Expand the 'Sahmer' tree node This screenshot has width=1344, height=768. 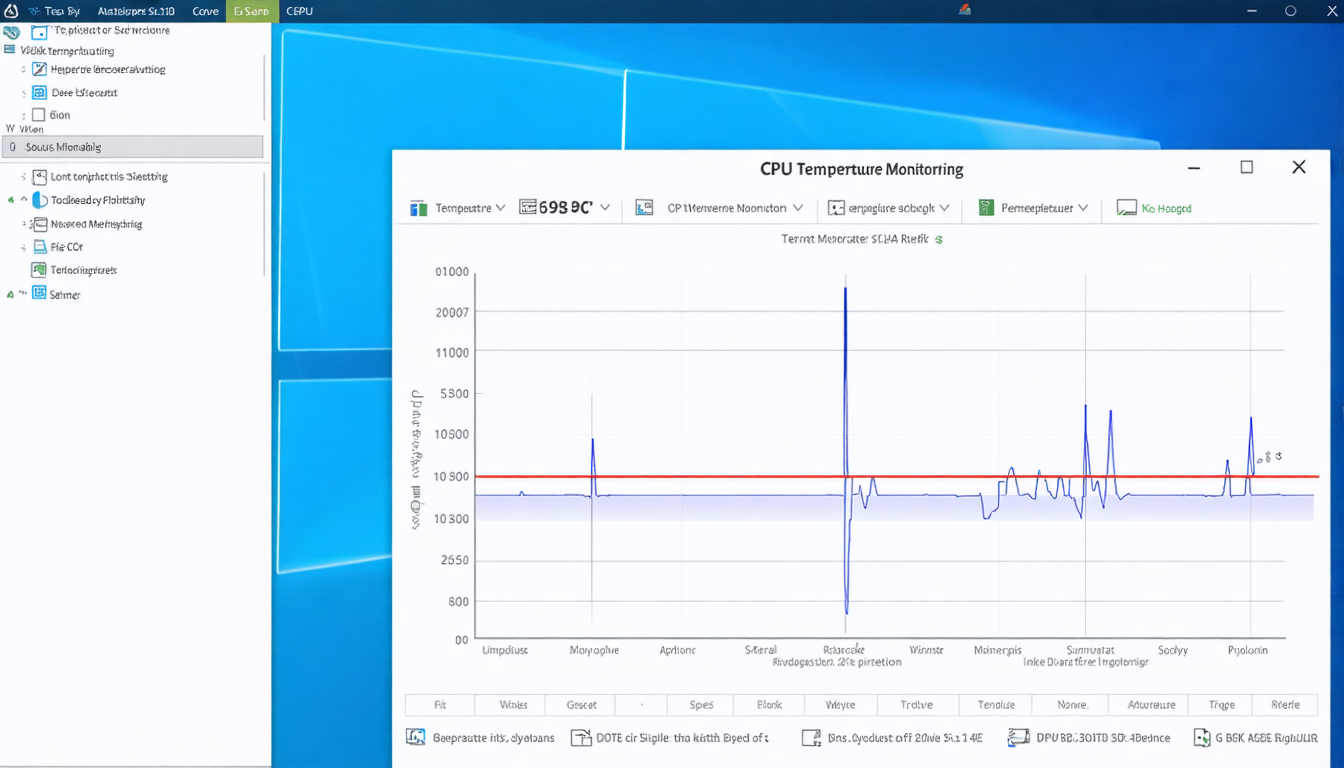24,294
